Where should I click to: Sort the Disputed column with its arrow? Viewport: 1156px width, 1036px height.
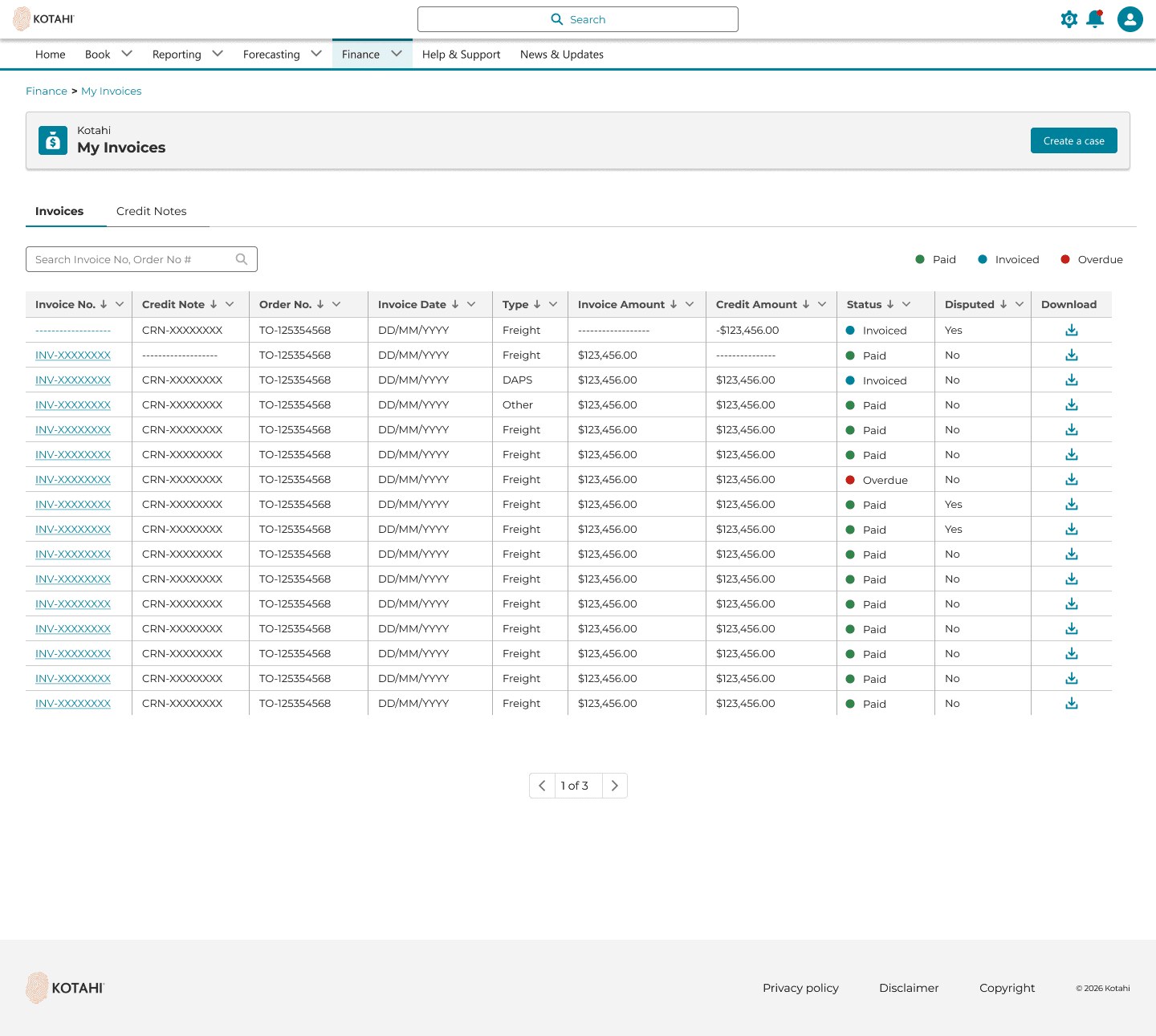point(1003,304)
